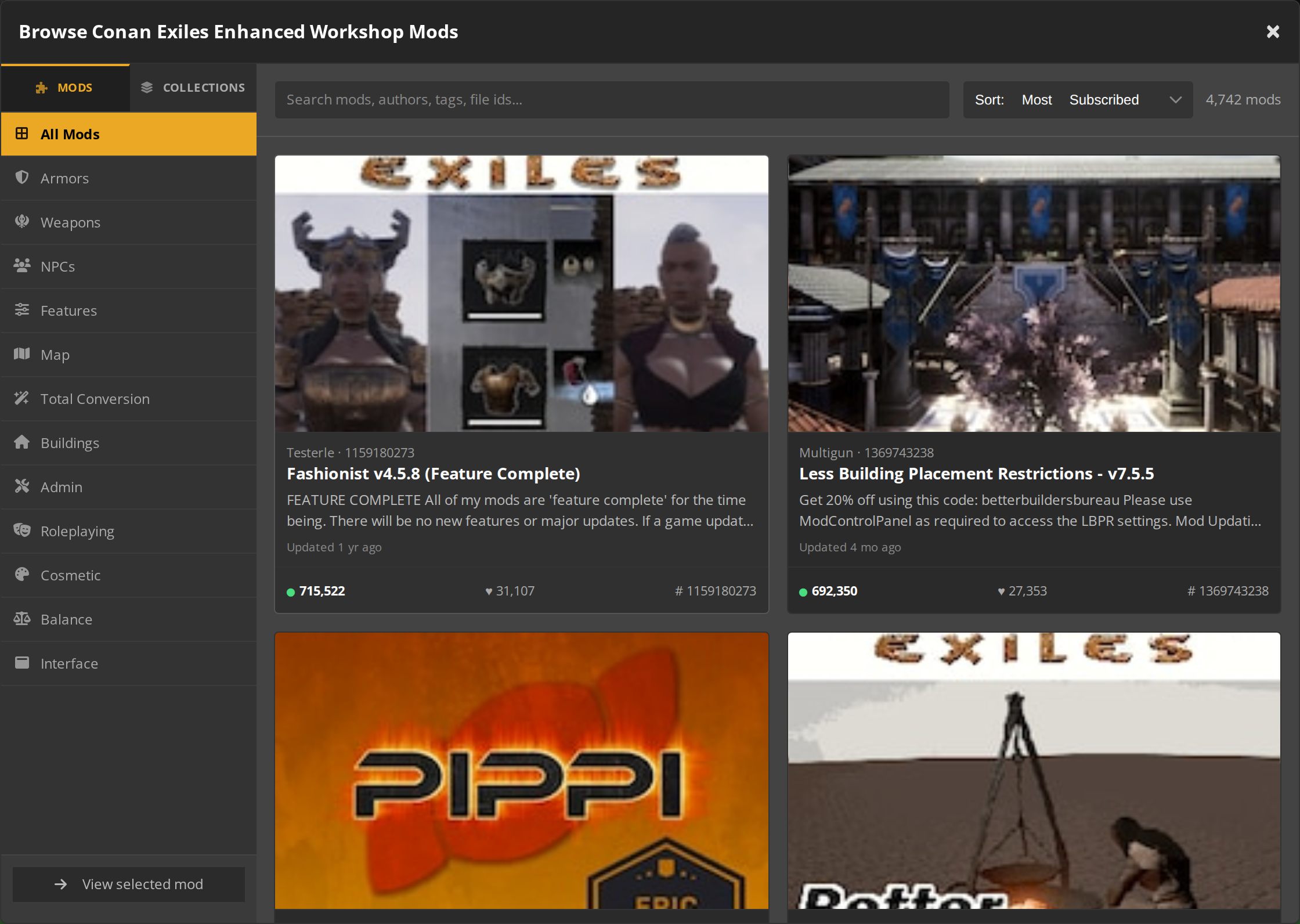Click author line Testerle · 1159180273

[x=351, y=452]
